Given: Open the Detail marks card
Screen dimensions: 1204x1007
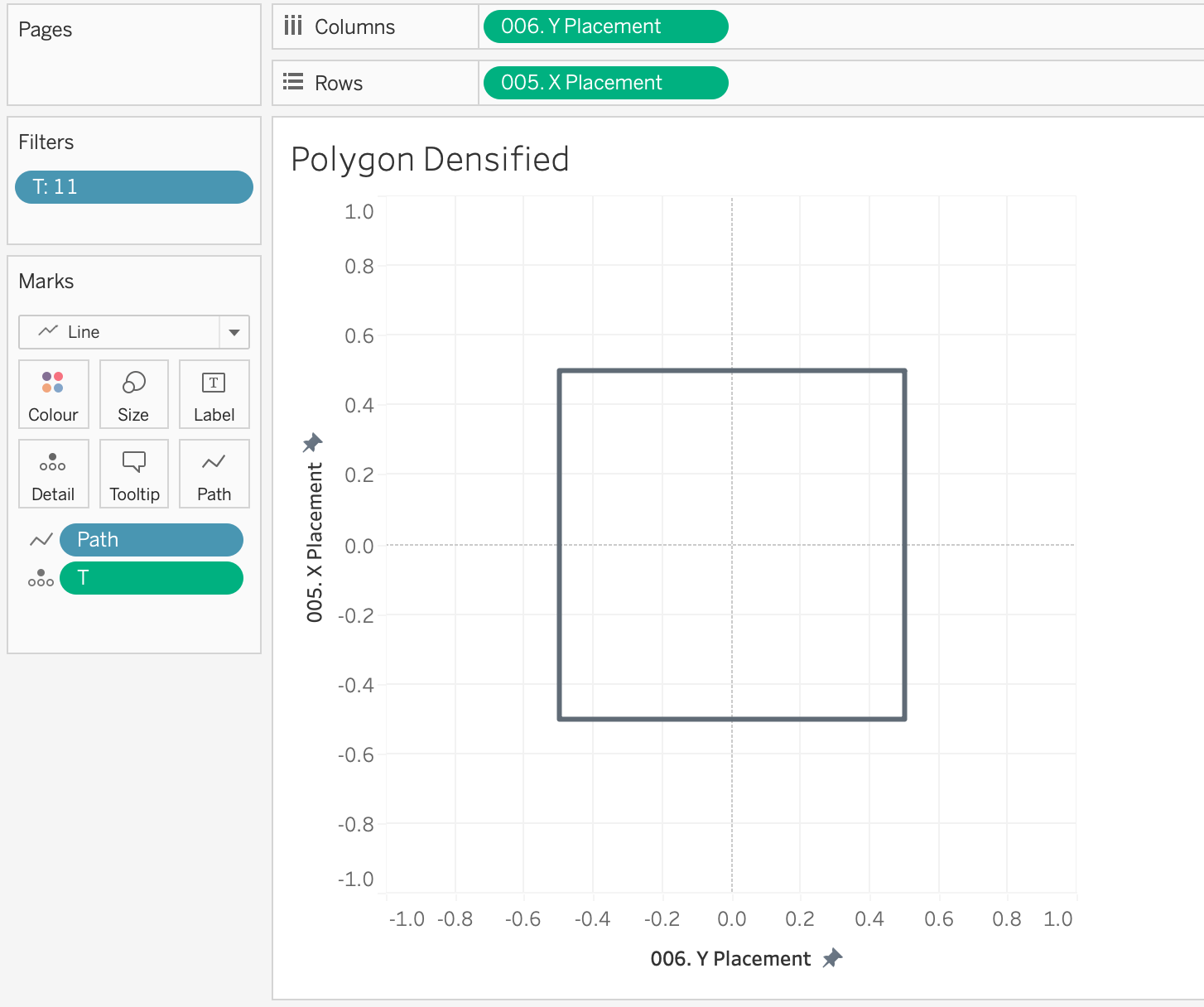Looking at the screenshot, I should coord(53,474).
